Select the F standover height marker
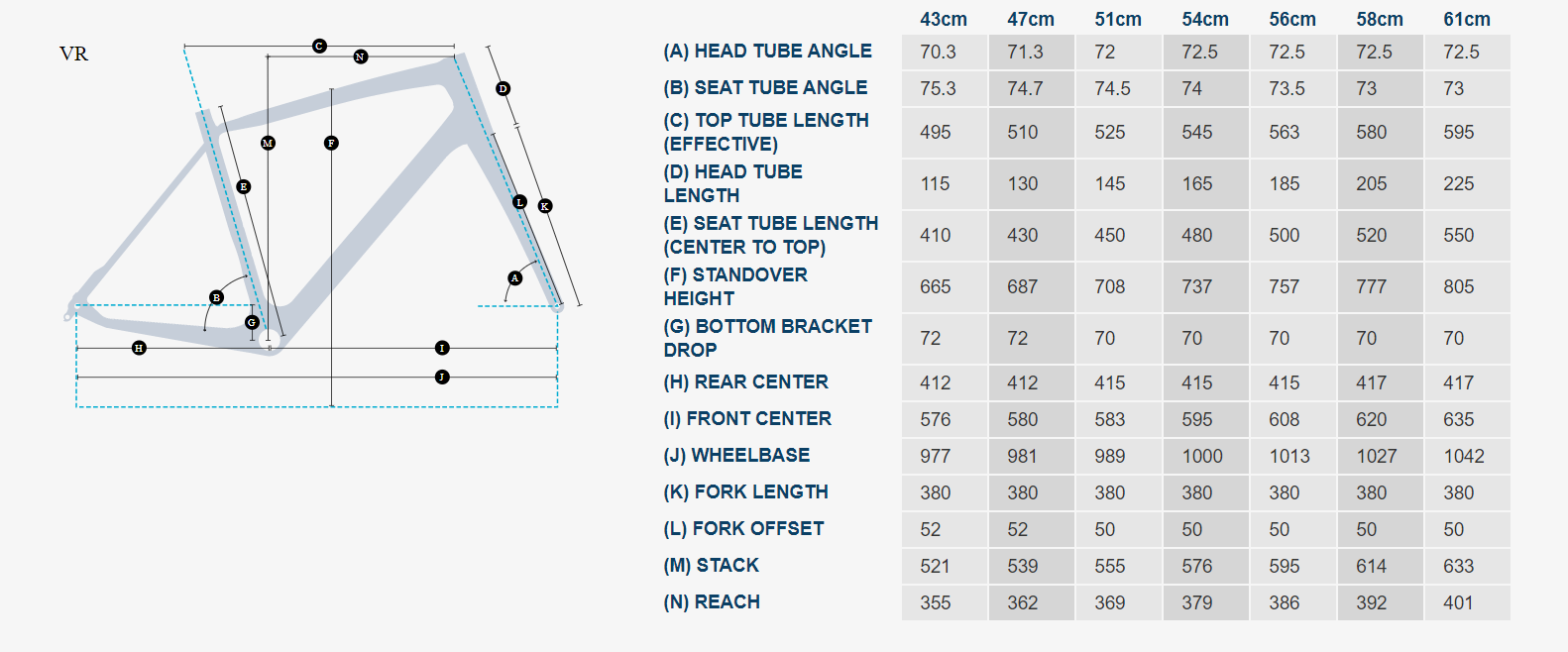The image size is (1568, 652). (x=331, y=144)
